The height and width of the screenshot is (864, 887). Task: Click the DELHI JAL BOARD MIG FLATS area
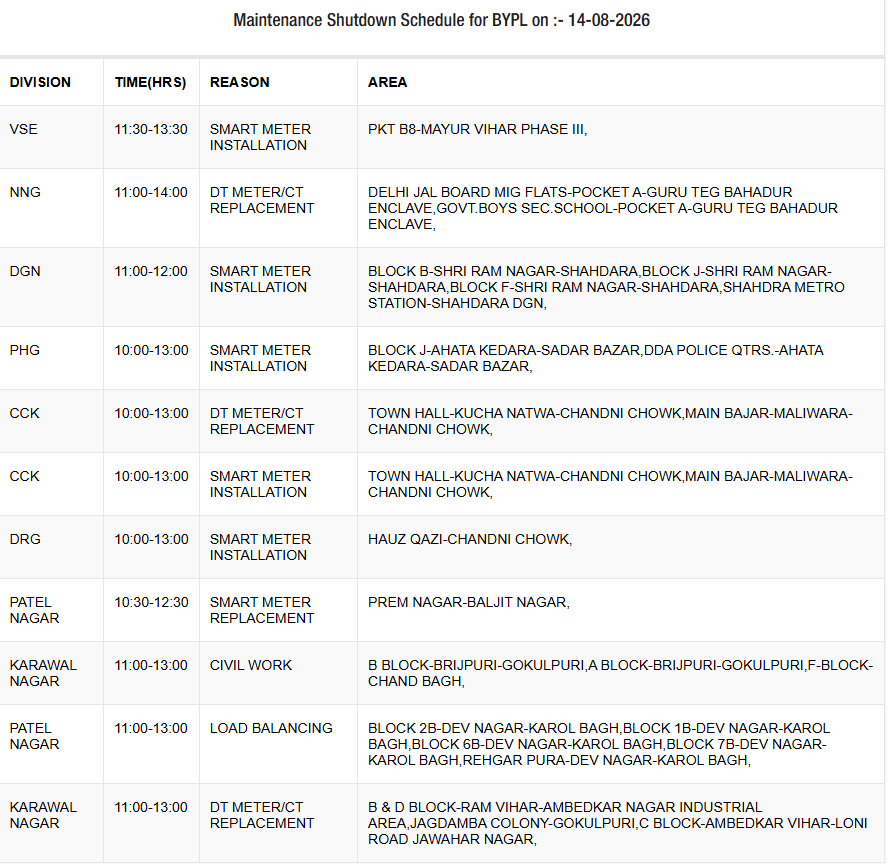click(x=603, y=208)
